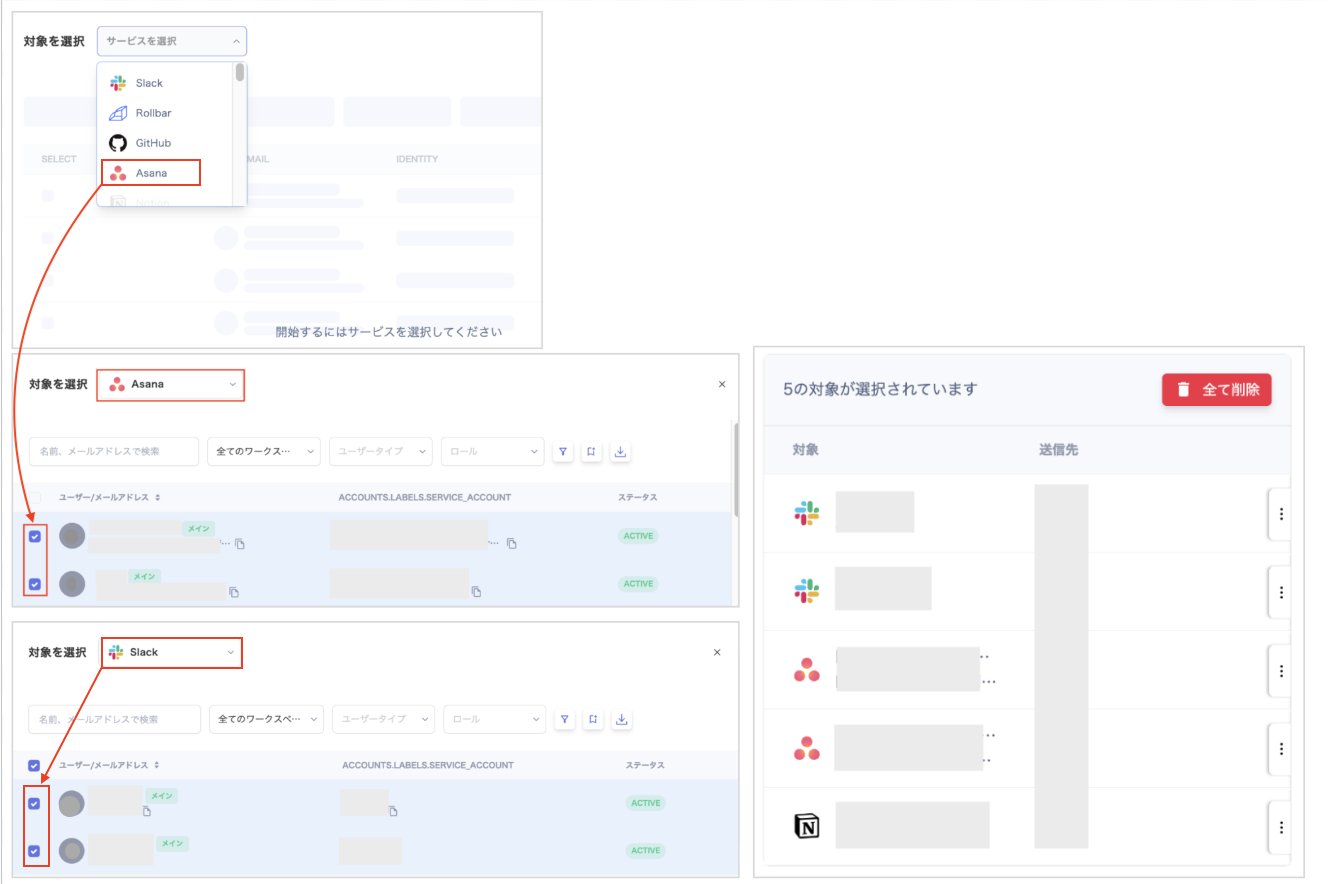The width and height of the screenshot is (1328, 884).
Task: Click the ステータス column header in the Slack panel
Action: (x=645, y=765)
